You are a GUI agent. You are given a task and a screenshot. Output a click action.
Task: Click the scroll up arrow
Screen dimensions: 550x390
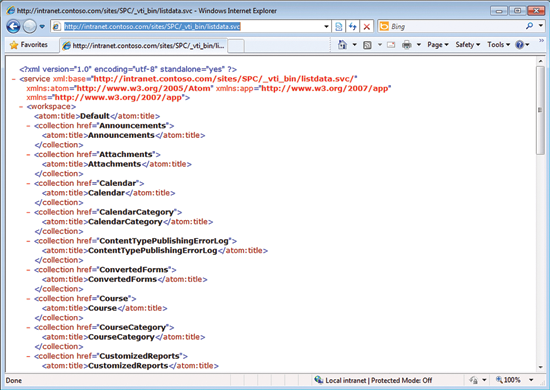pos(541,61)
